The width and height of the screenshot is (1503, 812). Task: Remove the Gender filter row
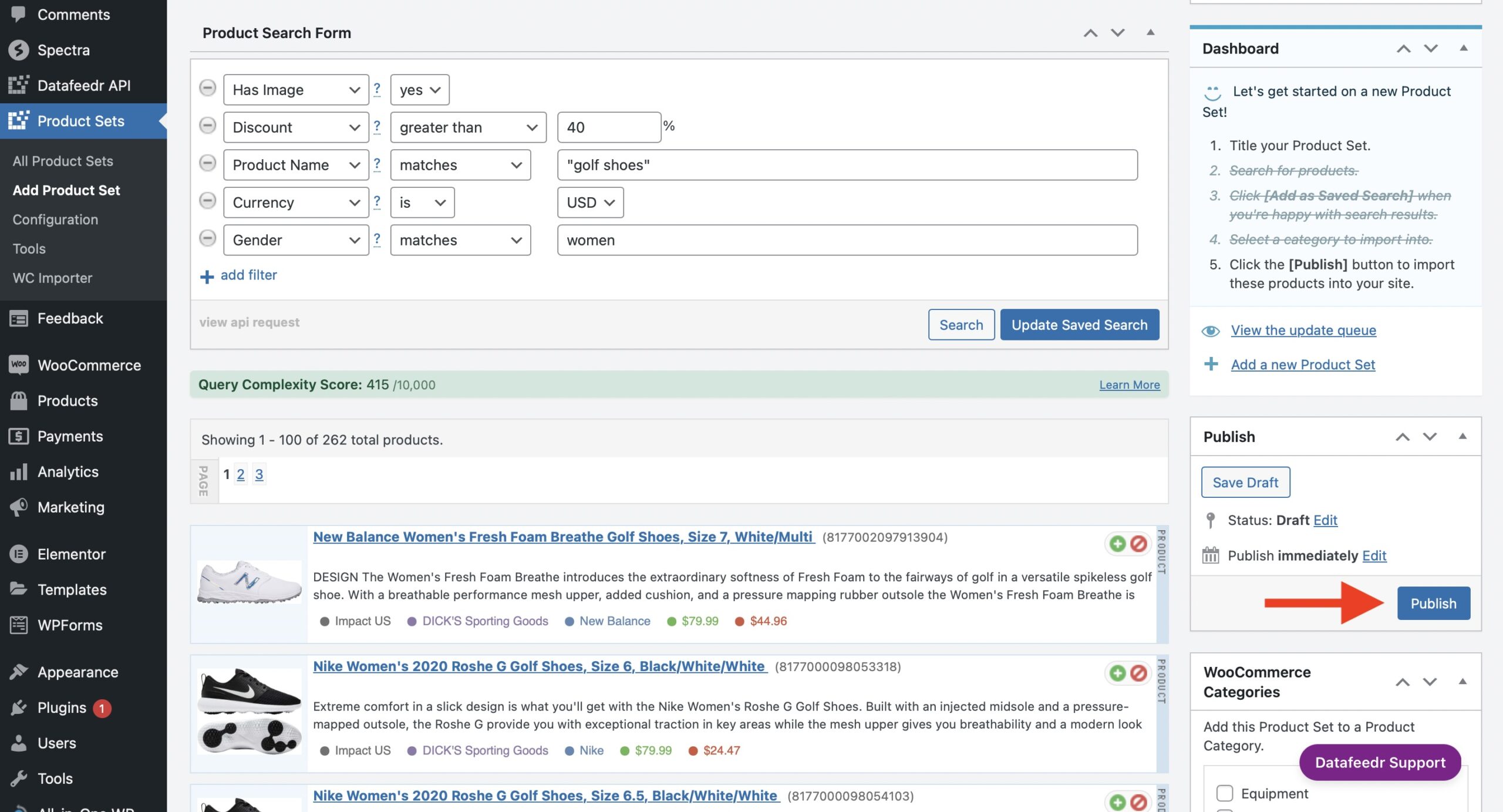click(x=207, y=238)
